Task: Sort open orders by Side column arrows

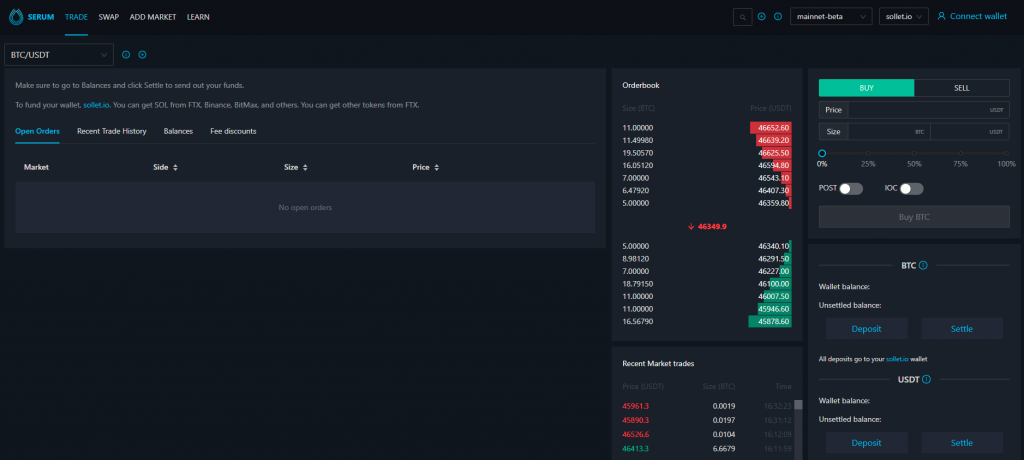Action: (175, 167)
